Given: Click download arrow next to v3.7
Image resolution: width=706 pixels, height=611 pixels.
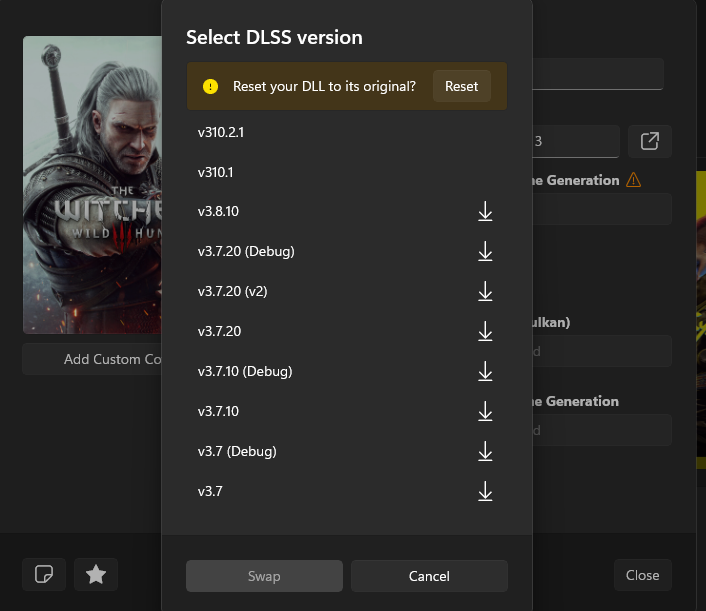Looking at the screenshot, I should [x=485, y=492].
